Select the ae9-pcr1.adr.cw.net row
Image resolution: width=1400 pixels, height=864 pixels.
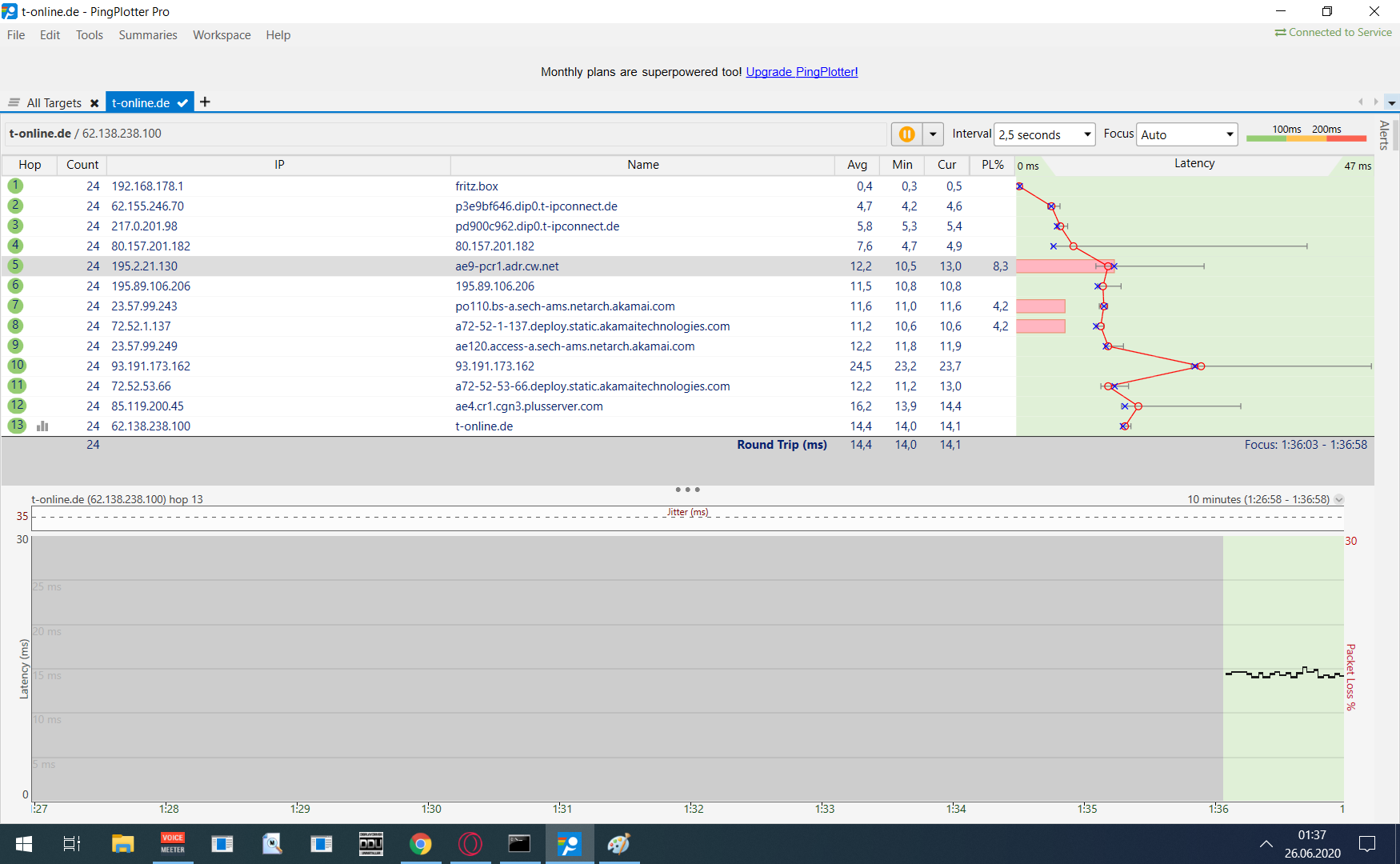click(x=688, y=266)
